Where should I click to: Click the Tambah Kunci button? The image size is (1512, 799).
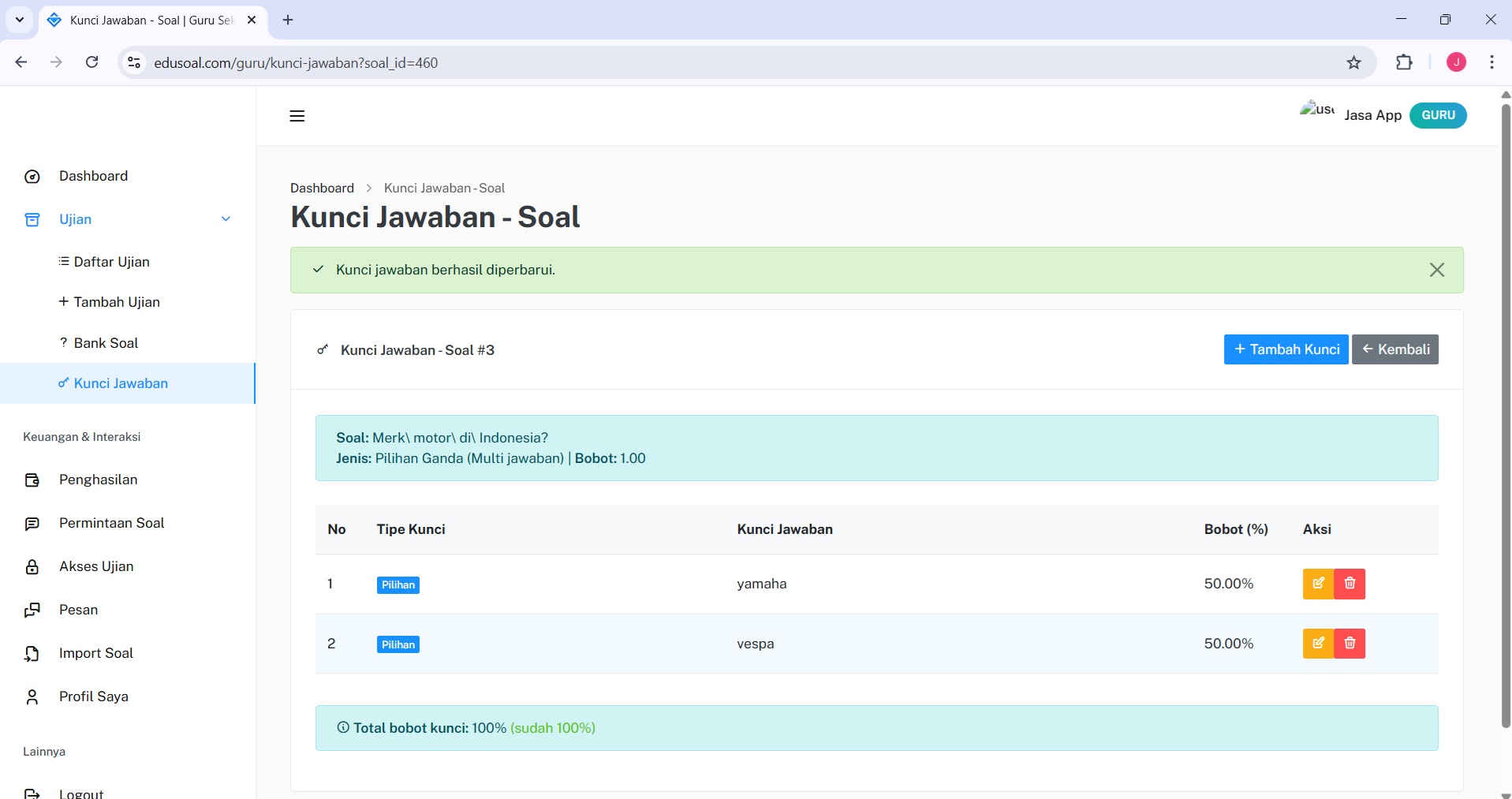(x=1286, y=349)
